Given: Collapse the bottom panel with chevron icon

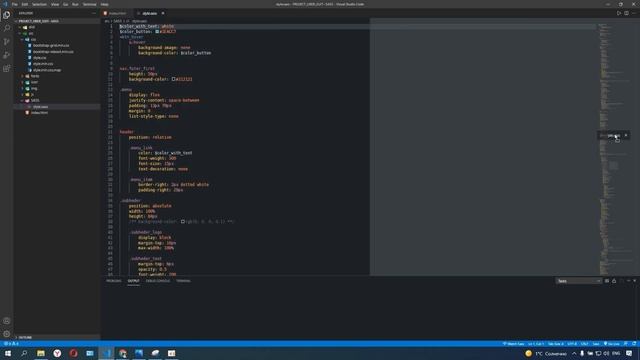Looking at the screenshot, I should point(629,281).
